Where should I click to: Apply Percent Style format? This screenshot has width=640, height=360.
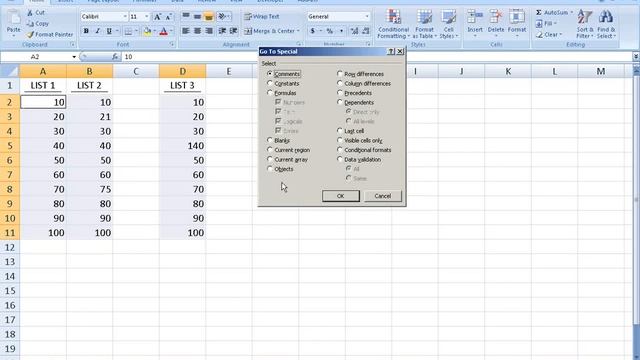click(x=329, y=31)
